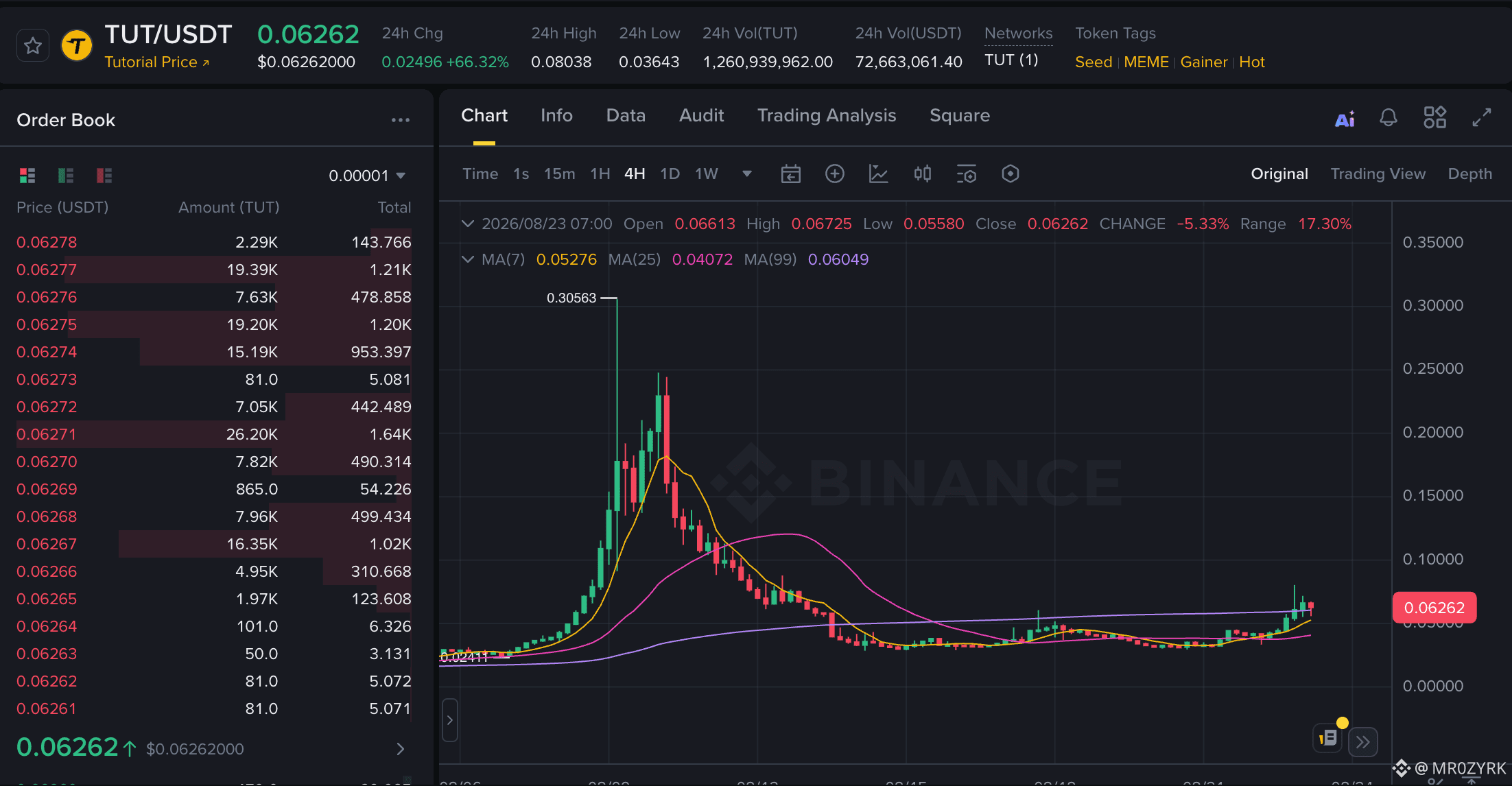Switch order book to sell orders only
Screen dimensions: 1512x786
(x=104, y=176)
